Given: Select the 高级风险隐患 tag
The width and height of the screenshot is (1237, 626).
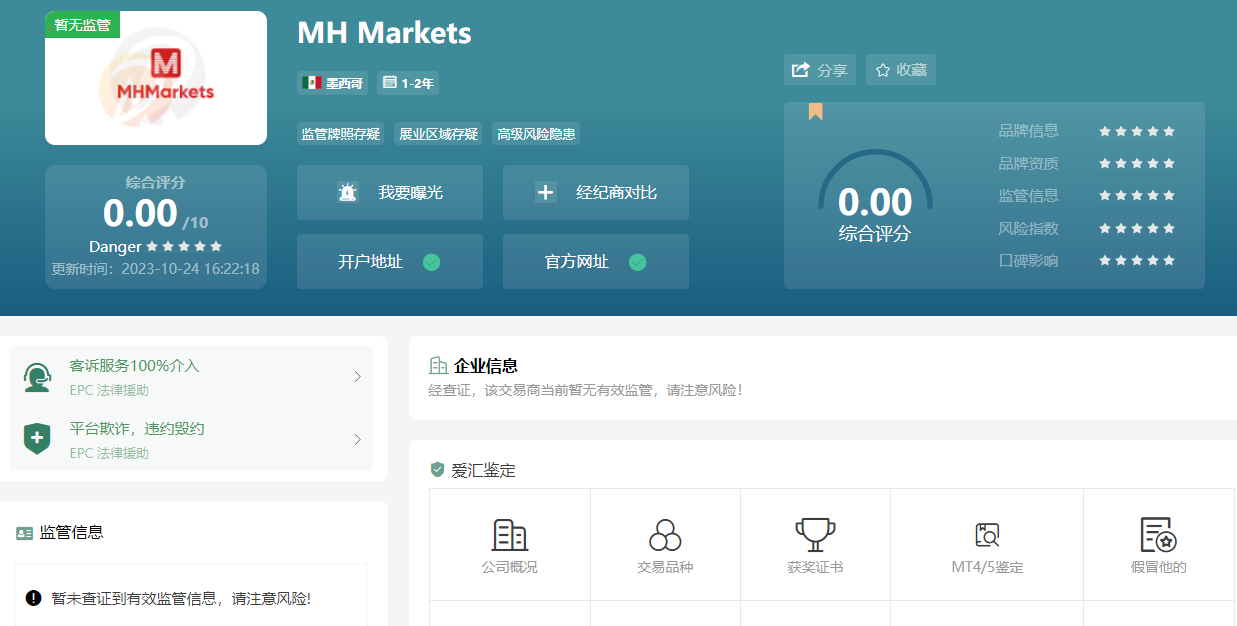Looking at the screenshot, I should click(x=536, y=134).
